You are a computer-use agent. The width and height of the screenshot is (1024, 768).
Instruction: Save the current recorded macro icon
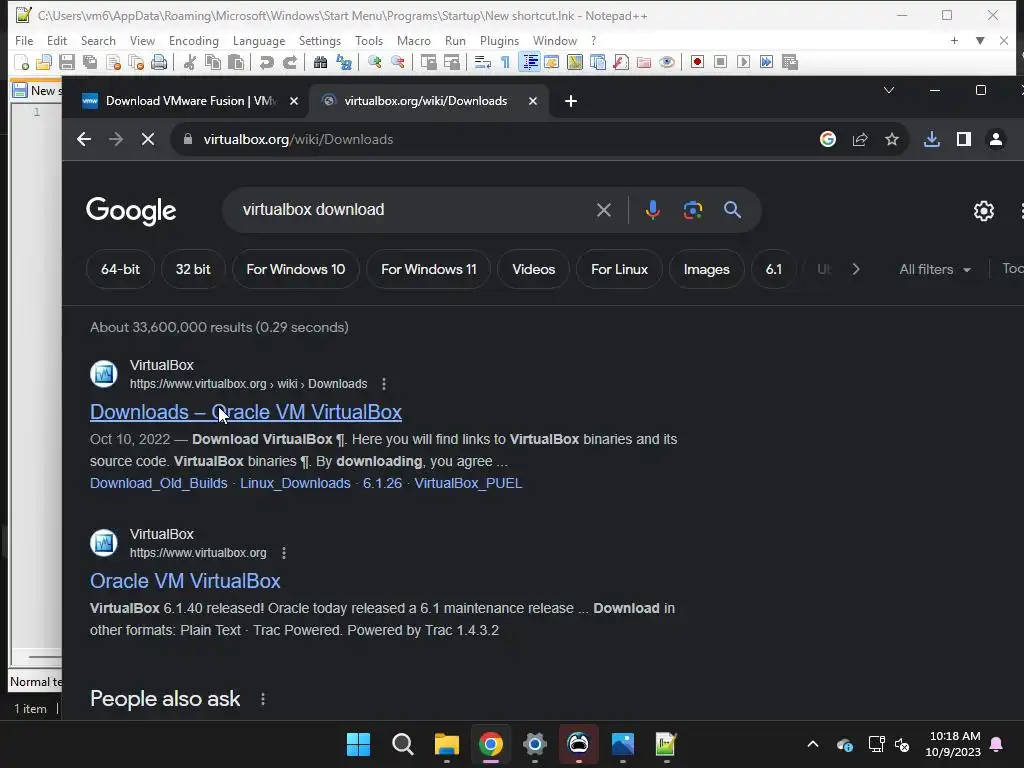point(790,62)
